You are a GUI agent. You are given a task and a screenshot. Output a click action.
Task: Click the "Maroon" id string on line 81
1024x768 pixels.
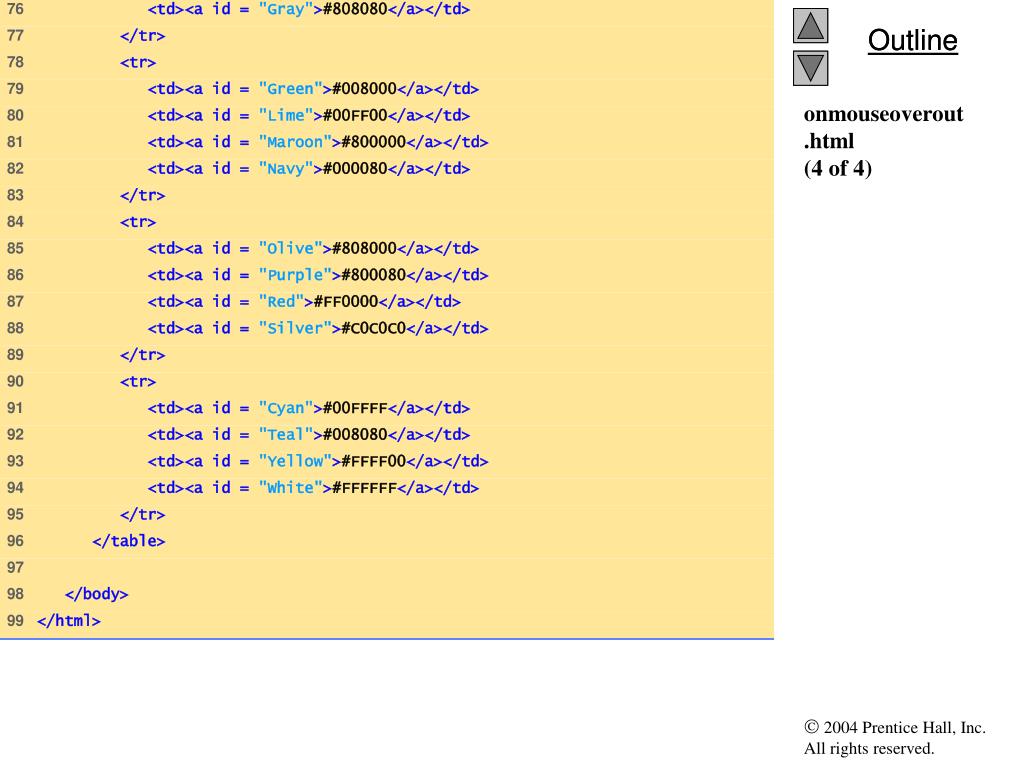click(x=295, y=142)
